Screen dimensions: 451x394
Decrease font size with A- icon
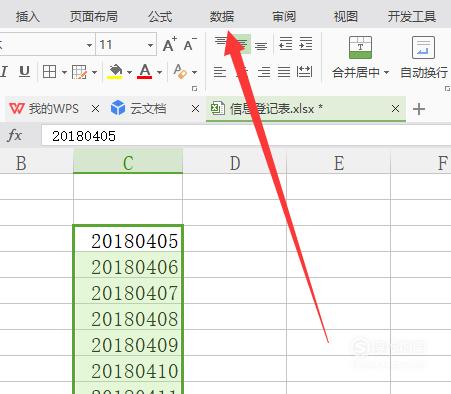[190, 44]
